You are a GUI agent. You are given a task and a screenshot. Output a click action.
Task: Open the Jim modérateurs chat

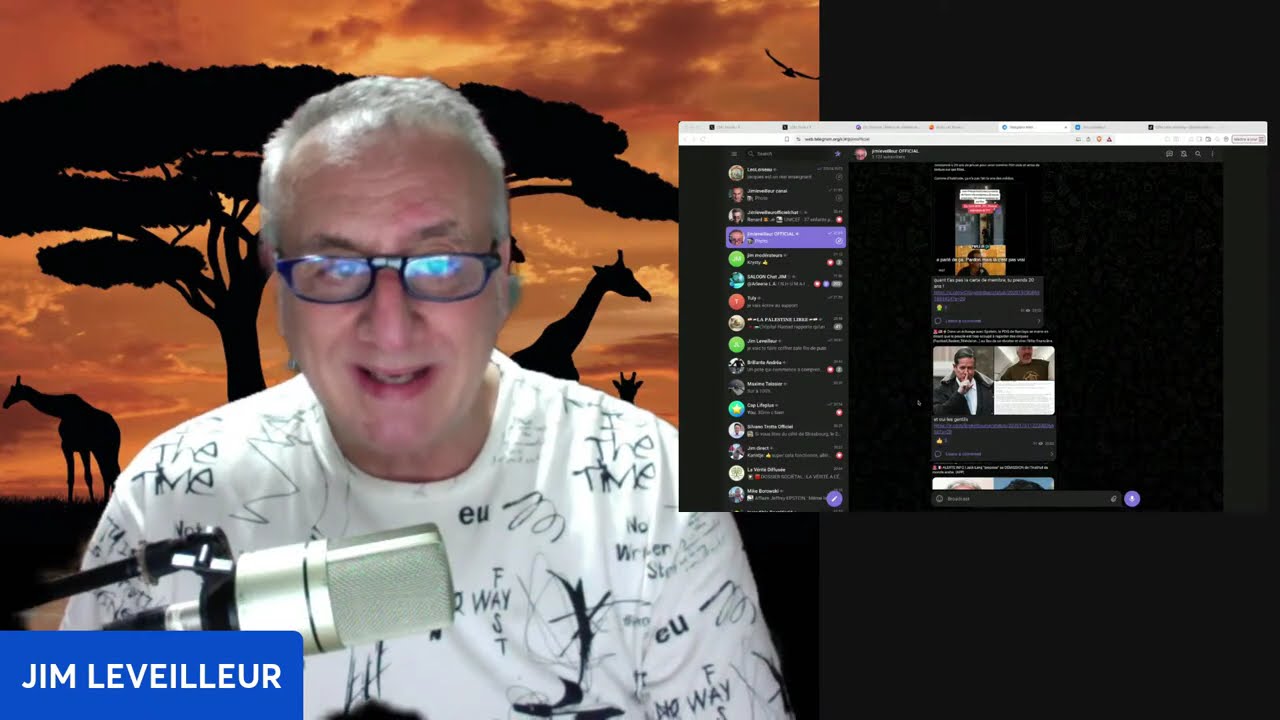point(786,258)
